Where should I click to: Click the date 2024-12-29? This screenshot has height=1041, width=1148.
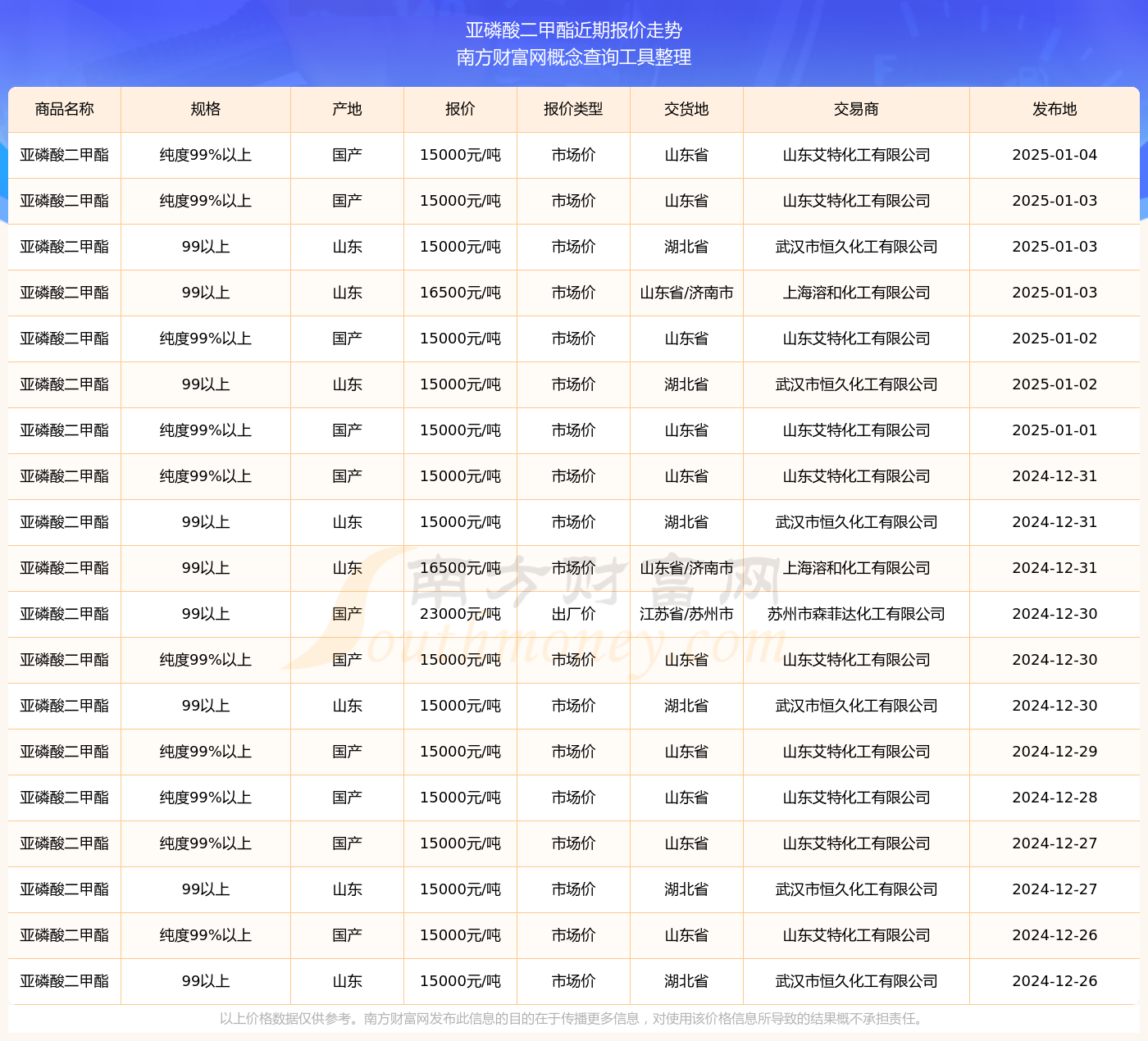pyautogui.click(x=1055, y=752)
